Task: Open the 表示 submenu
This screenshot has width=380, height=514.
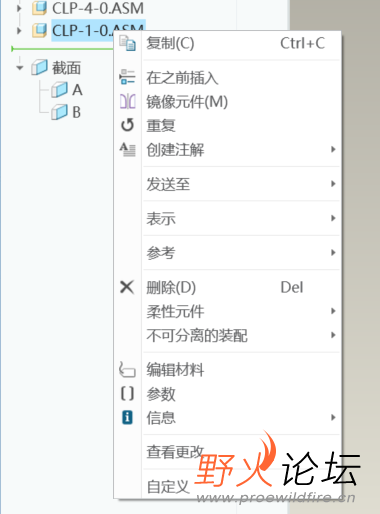Action: pyautogui.click(x=241, y=218)
